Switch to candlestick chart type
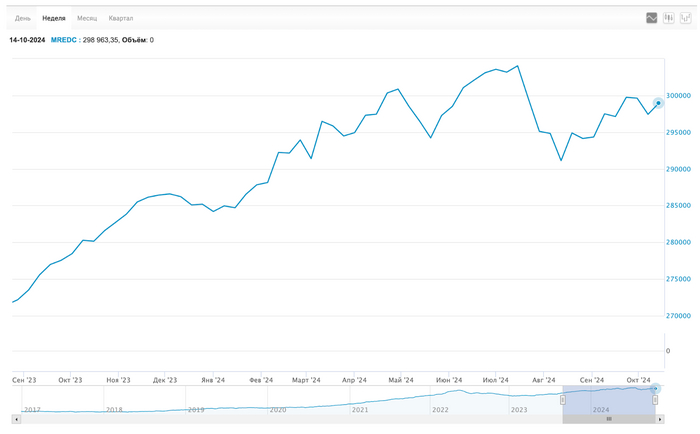The height and width of the screenshot is (434, 700). pyautogui.click(x=668, y=18)
